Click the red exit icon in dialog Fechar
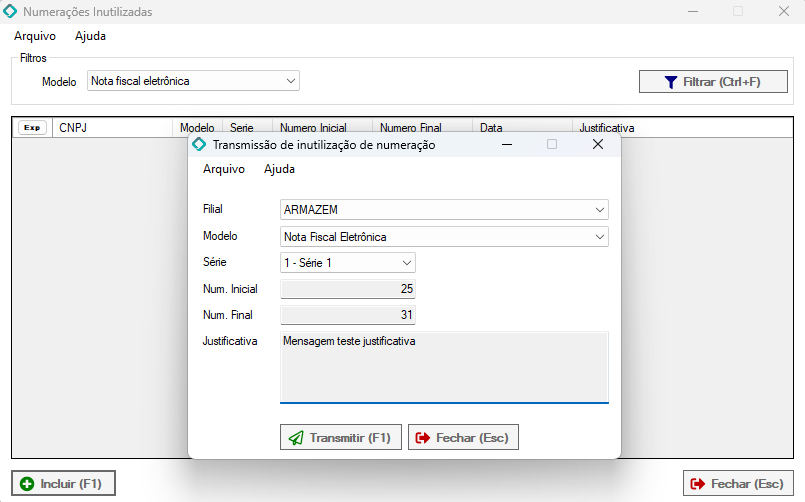The width and height of the screenshot is (805, 502). tap(423, 438)
